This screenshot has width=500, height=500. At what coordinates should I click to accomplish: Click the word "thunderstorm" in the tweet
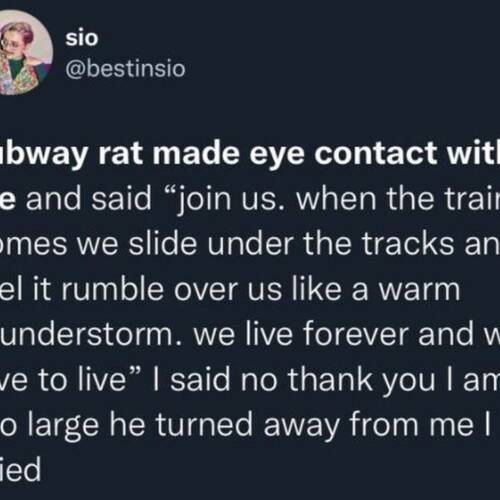click(x=85, y=334)
